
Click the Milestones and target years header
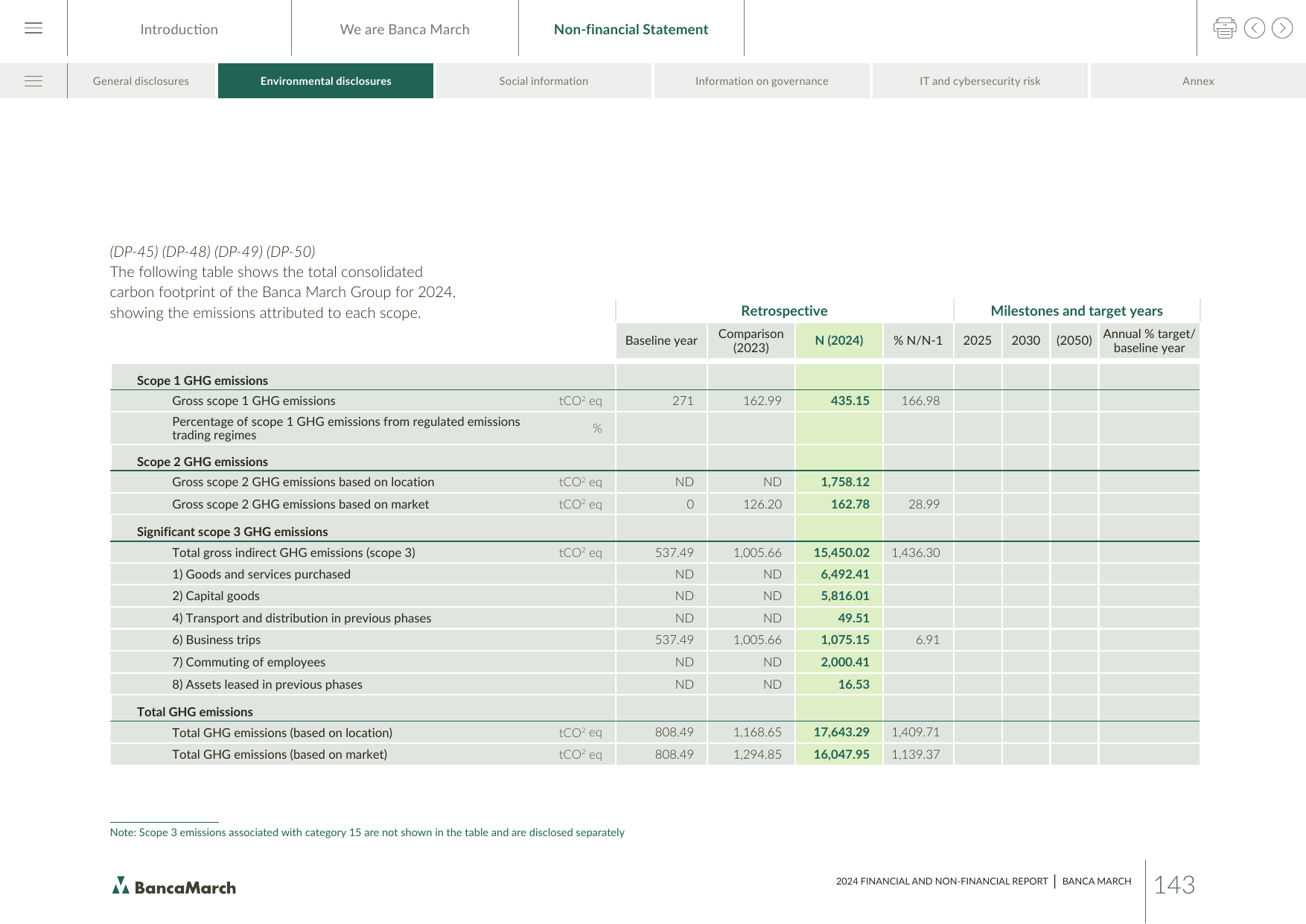1077,311
